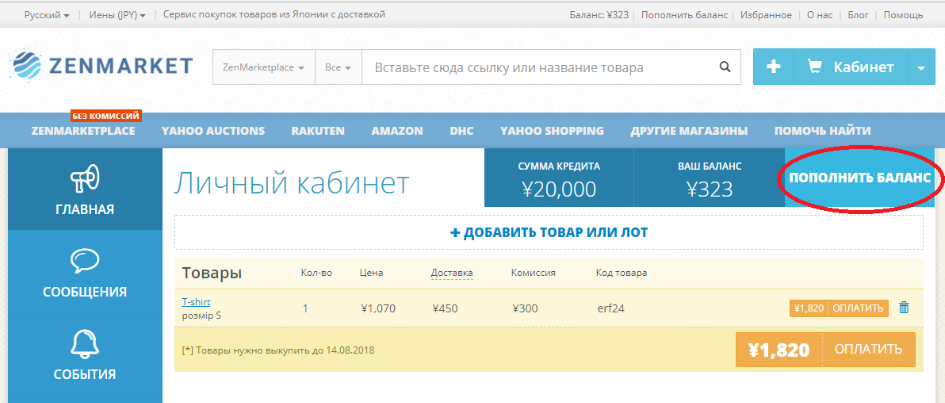Image resolution: width=945 pixels, height=403 pixels.
Task: Expand the Кабинет dropdown arrow
Action: point(920,67)
